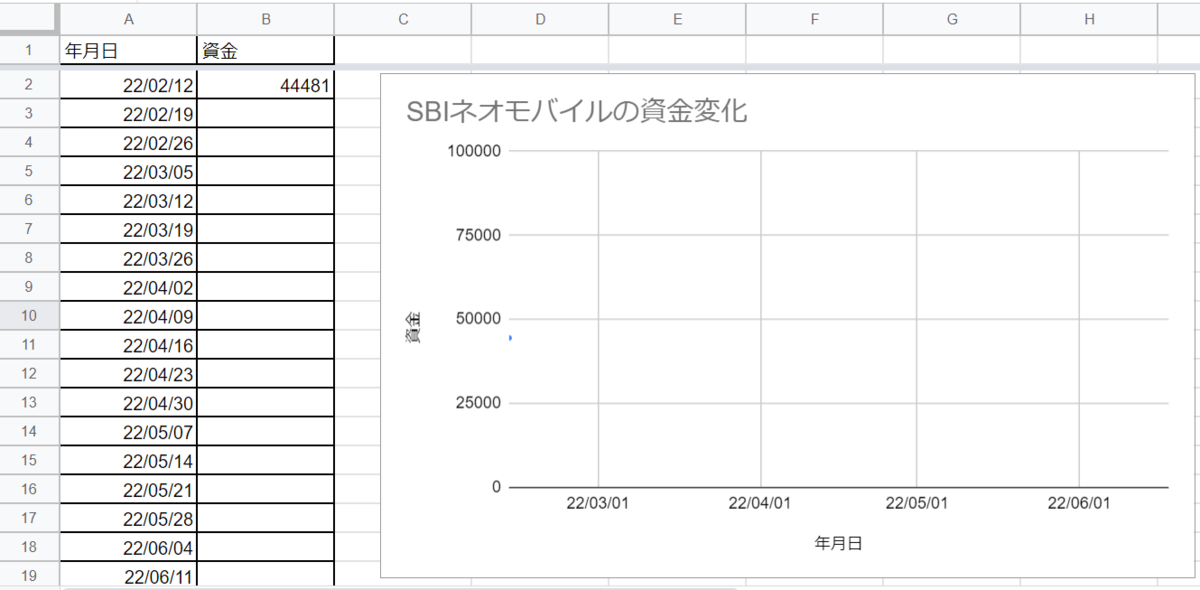Select date cell 22/05/07
This screenshot has height=590, width=1200.
coord(128,433)
